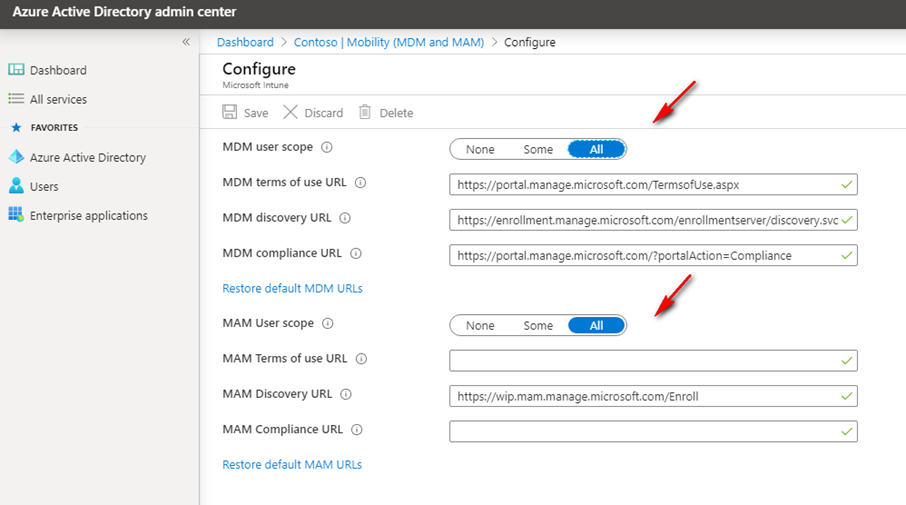Viewport: 906px width, 505px height.
Task: Set MDM user scope to None
Action: click(x=480, y=149)
